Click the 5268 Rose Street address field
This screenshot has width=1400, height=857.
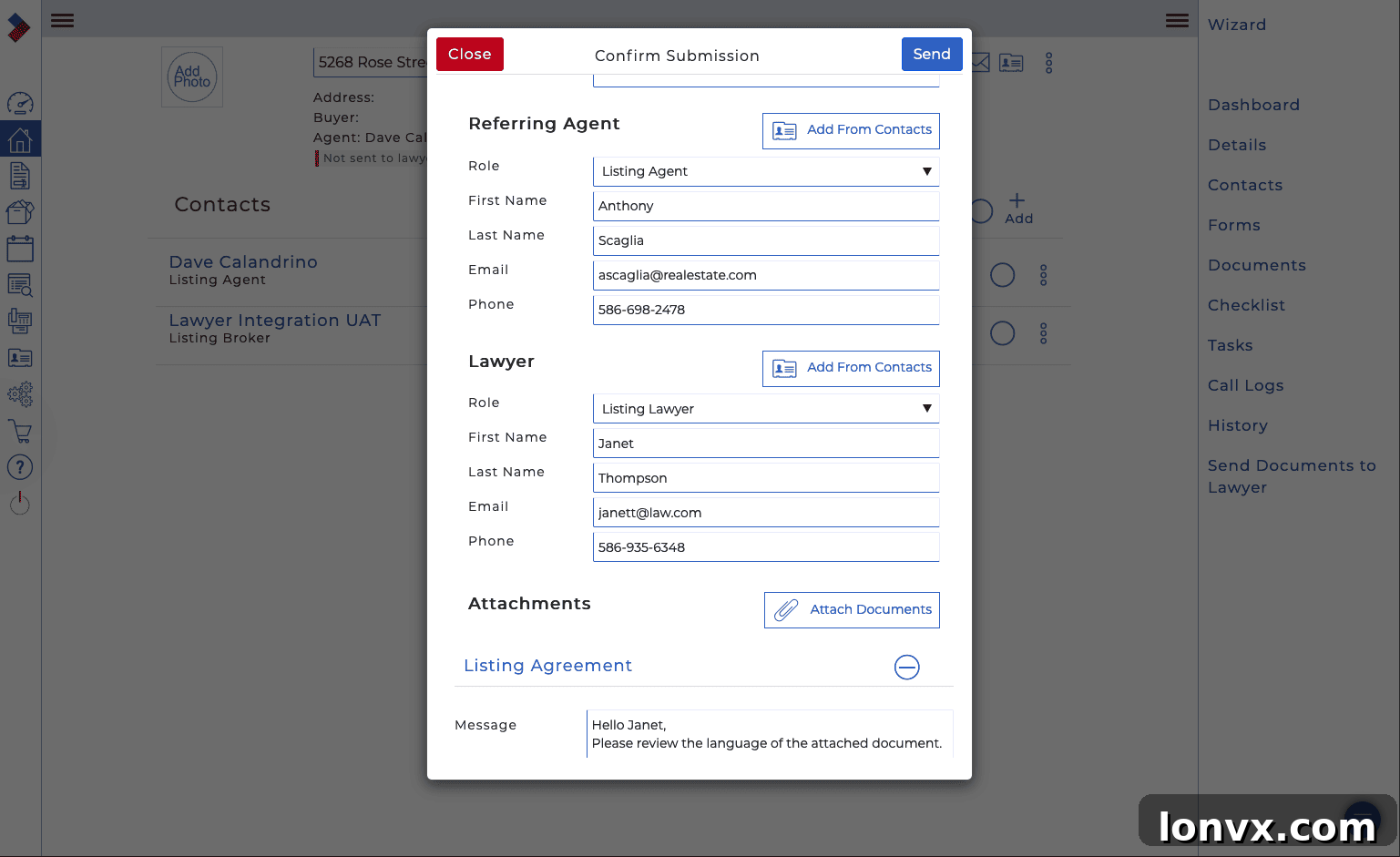(x=372, y=63)
